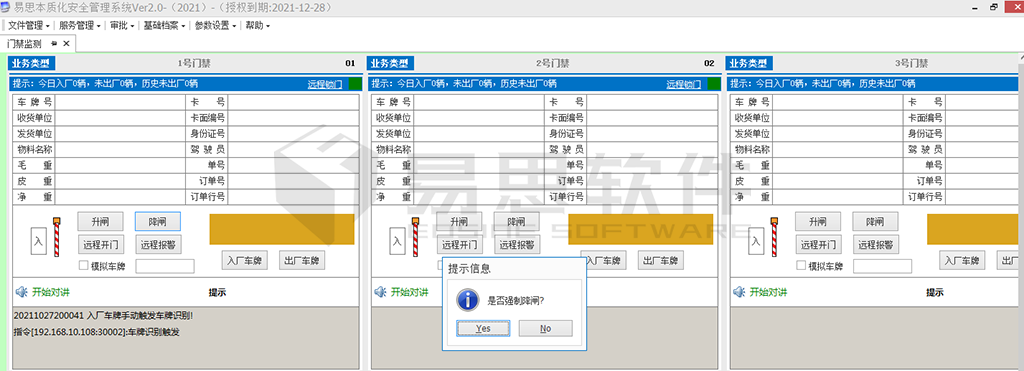This screenshot has height=371, width=1024.
Task: Click 降闸 in 3号门禁 panel
Action: click(875, 221)
